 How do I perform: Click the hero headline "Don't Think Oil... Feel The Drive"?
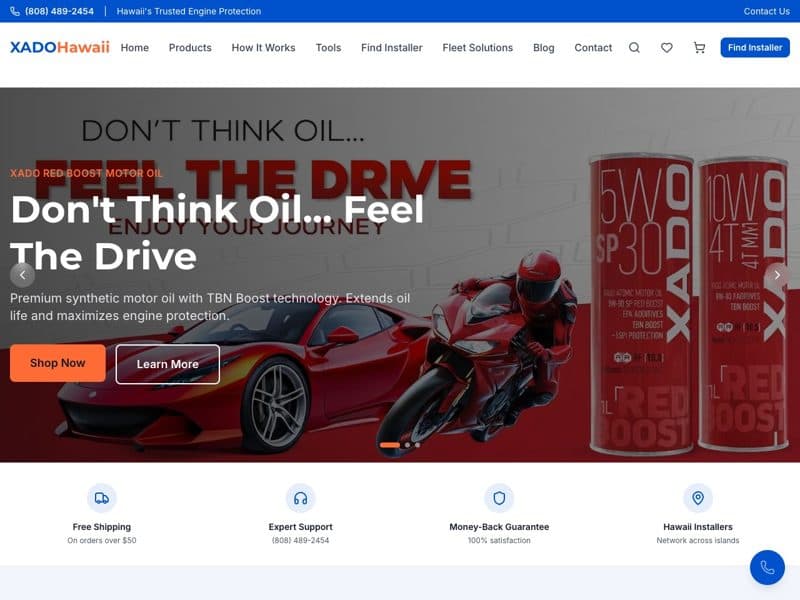point(217,233)
